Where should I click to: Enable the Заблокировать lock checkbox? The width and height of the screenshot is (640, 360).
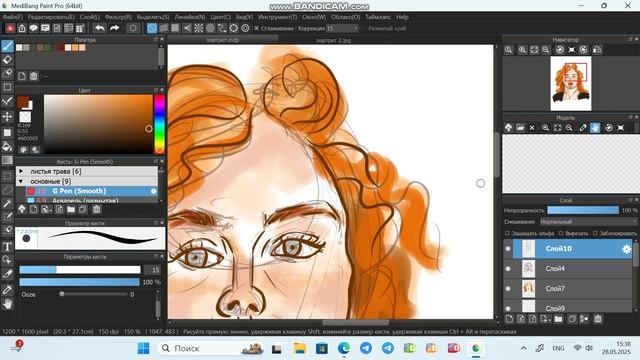(595, 233)
